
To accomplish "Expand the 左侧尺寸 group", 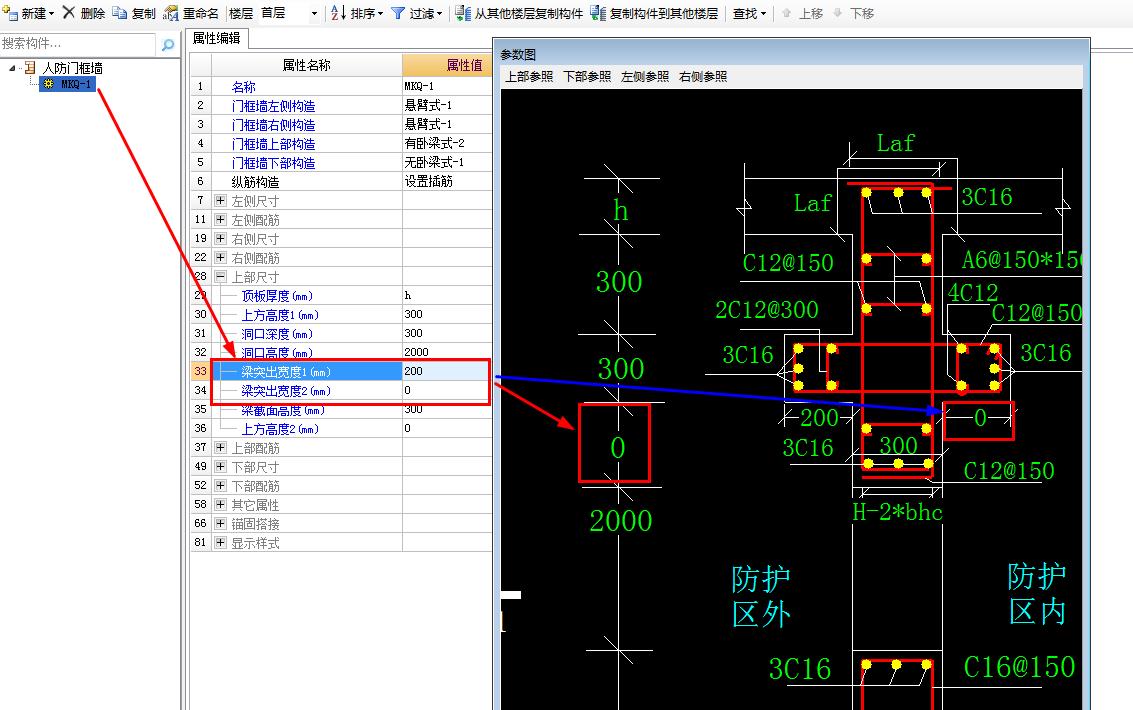I will coord(220,201).
